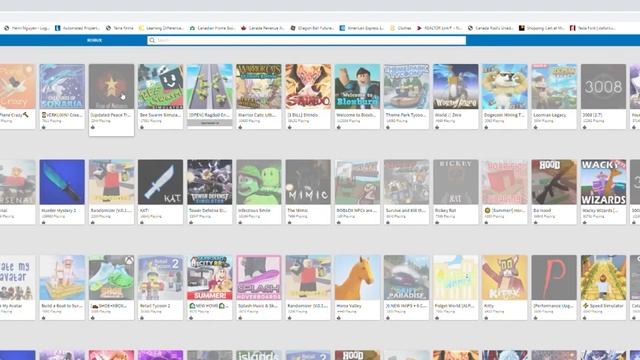This screenshot has height=360, width=640.
Task: Open Splash hoverboards game thumbnail
Action: pyautogui.click(x=259, y=278)
